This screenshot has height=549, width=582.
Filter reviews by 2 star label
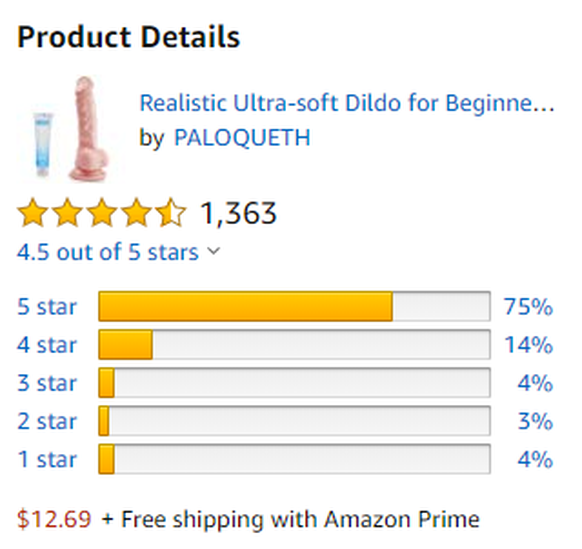pos(47,422)
